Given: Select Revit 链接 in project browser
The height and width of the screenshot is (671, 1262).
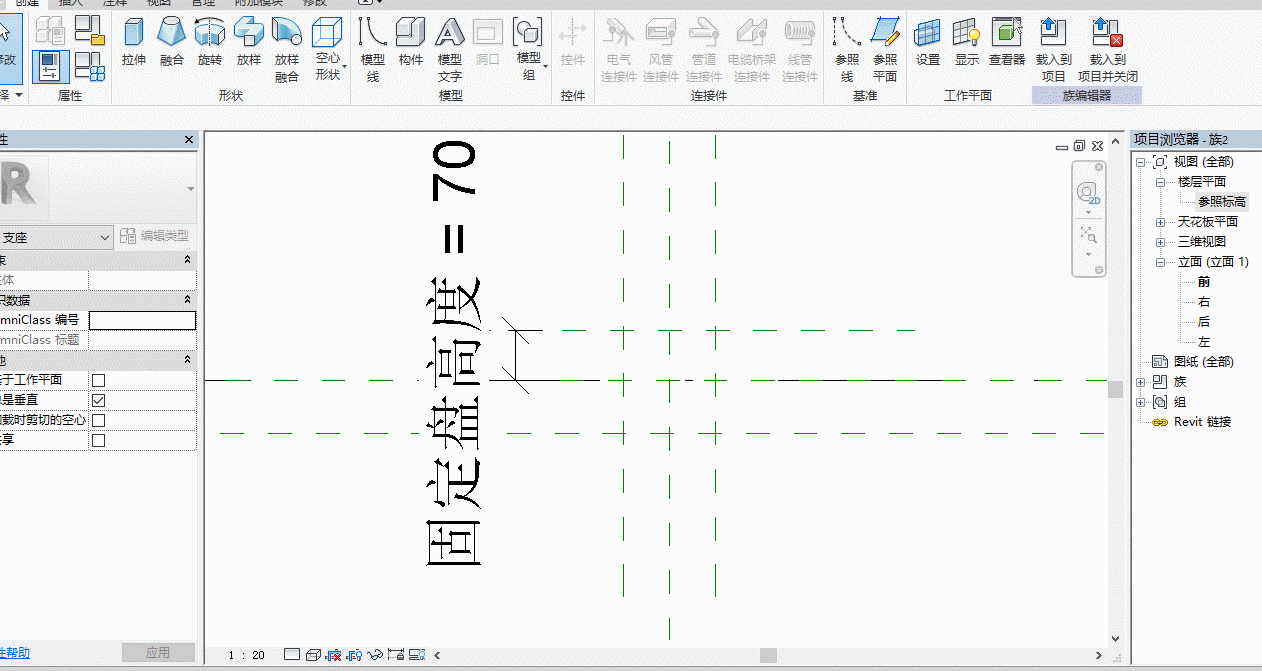Looking at the screenshot, I should [x=1202, y=422].
